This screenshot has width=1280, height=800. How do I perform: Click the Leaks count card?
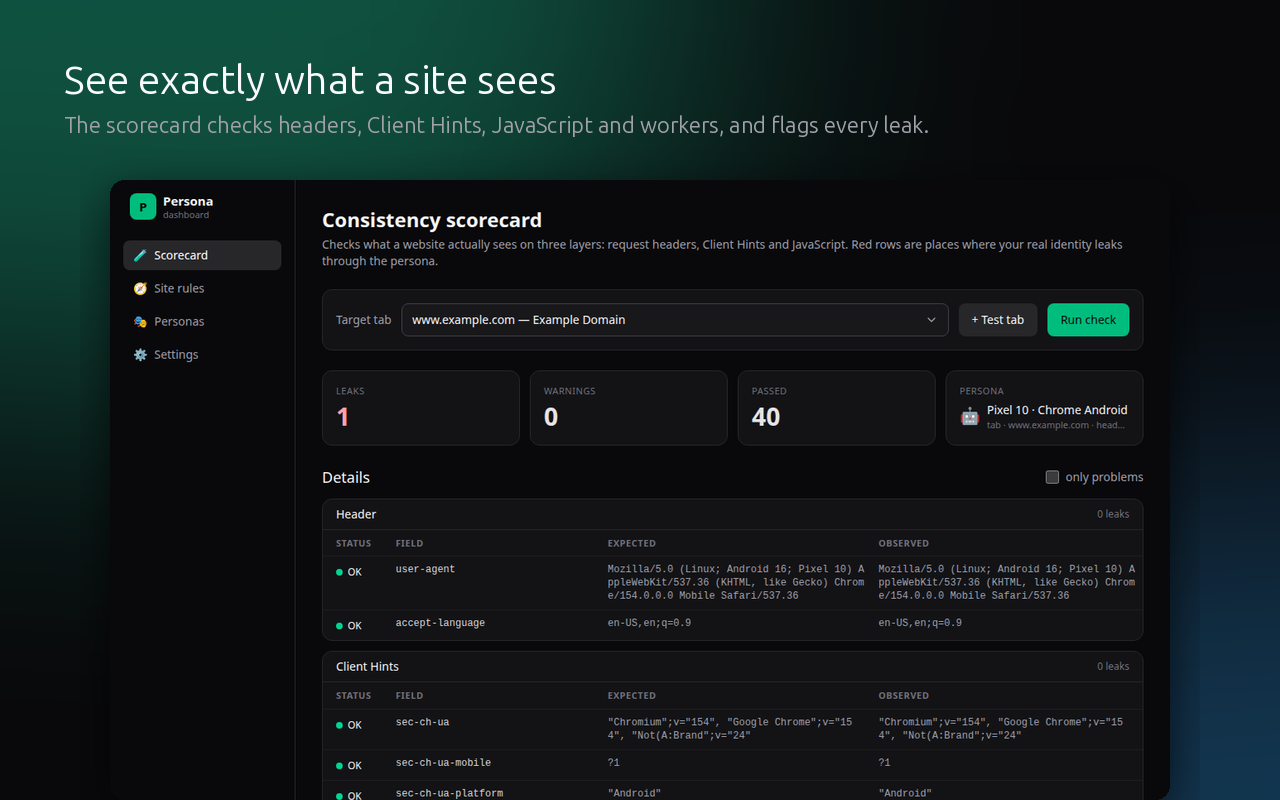(x=421, y=408)
